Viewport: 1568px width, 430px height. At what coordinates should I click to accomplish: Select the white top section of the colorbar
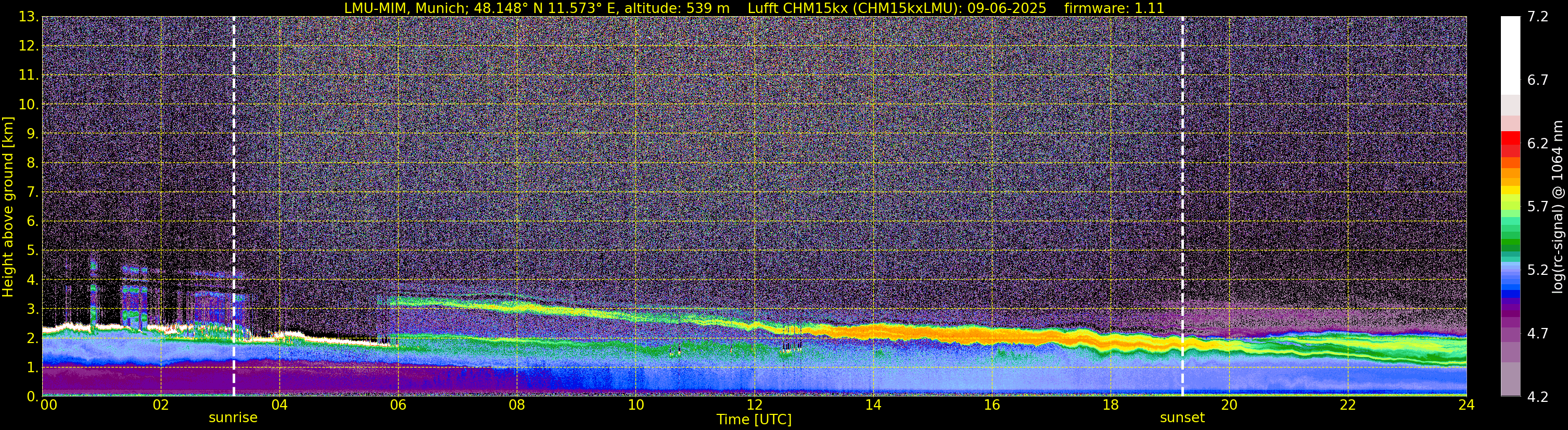(1510, 55)
